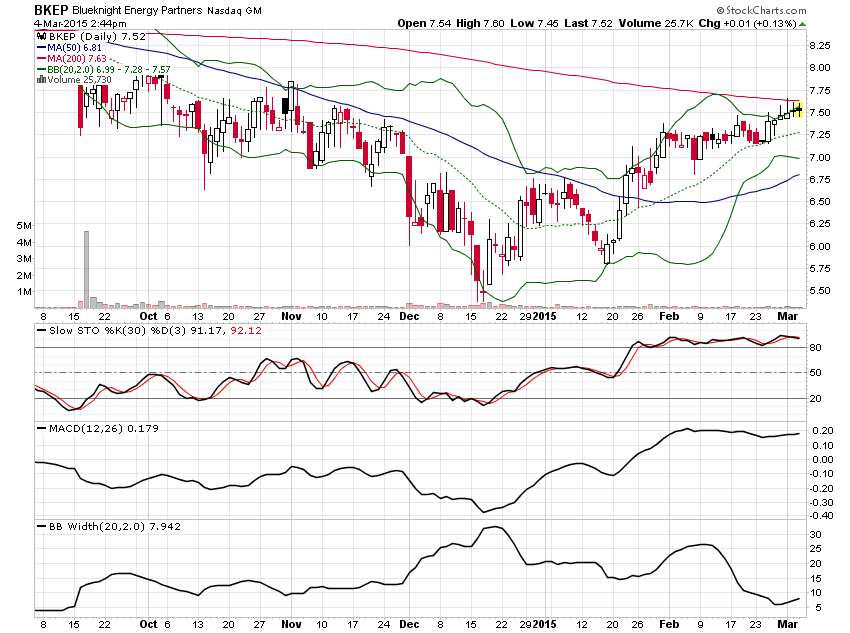Click the BKEP (Daily) 7.52 legend entry
Viewport: 850px width, 633px height.
pos(98,36)
